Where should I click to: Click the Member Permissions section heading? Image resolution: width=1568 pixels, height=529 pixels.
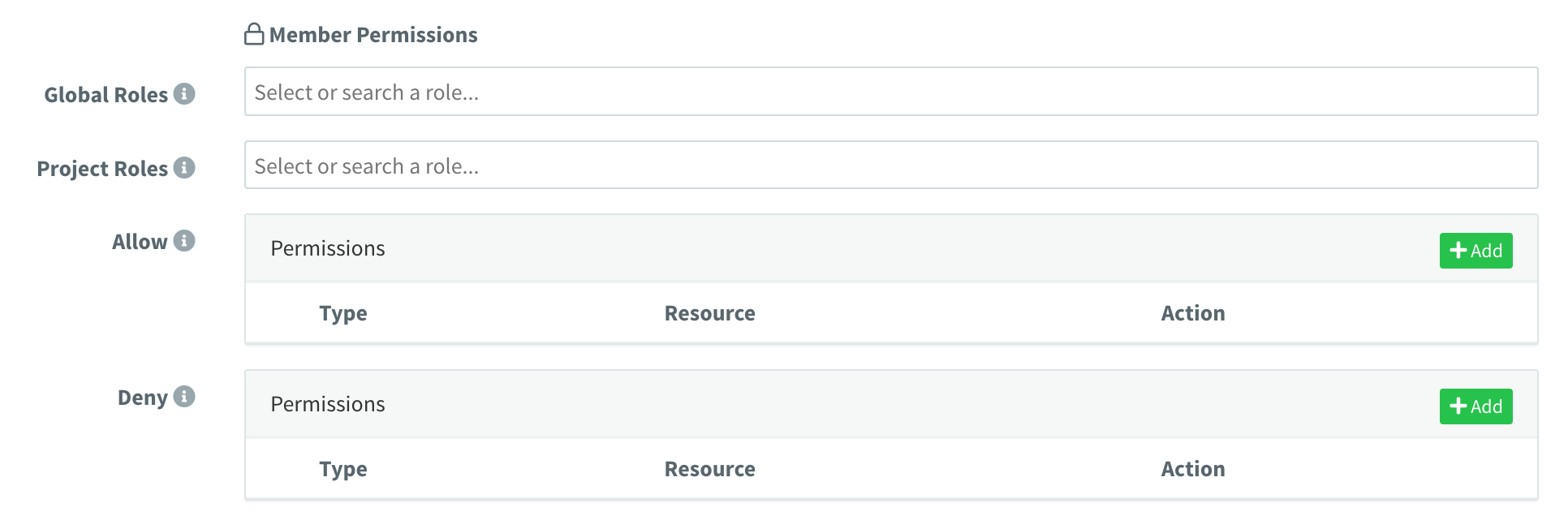pos(373,35)
